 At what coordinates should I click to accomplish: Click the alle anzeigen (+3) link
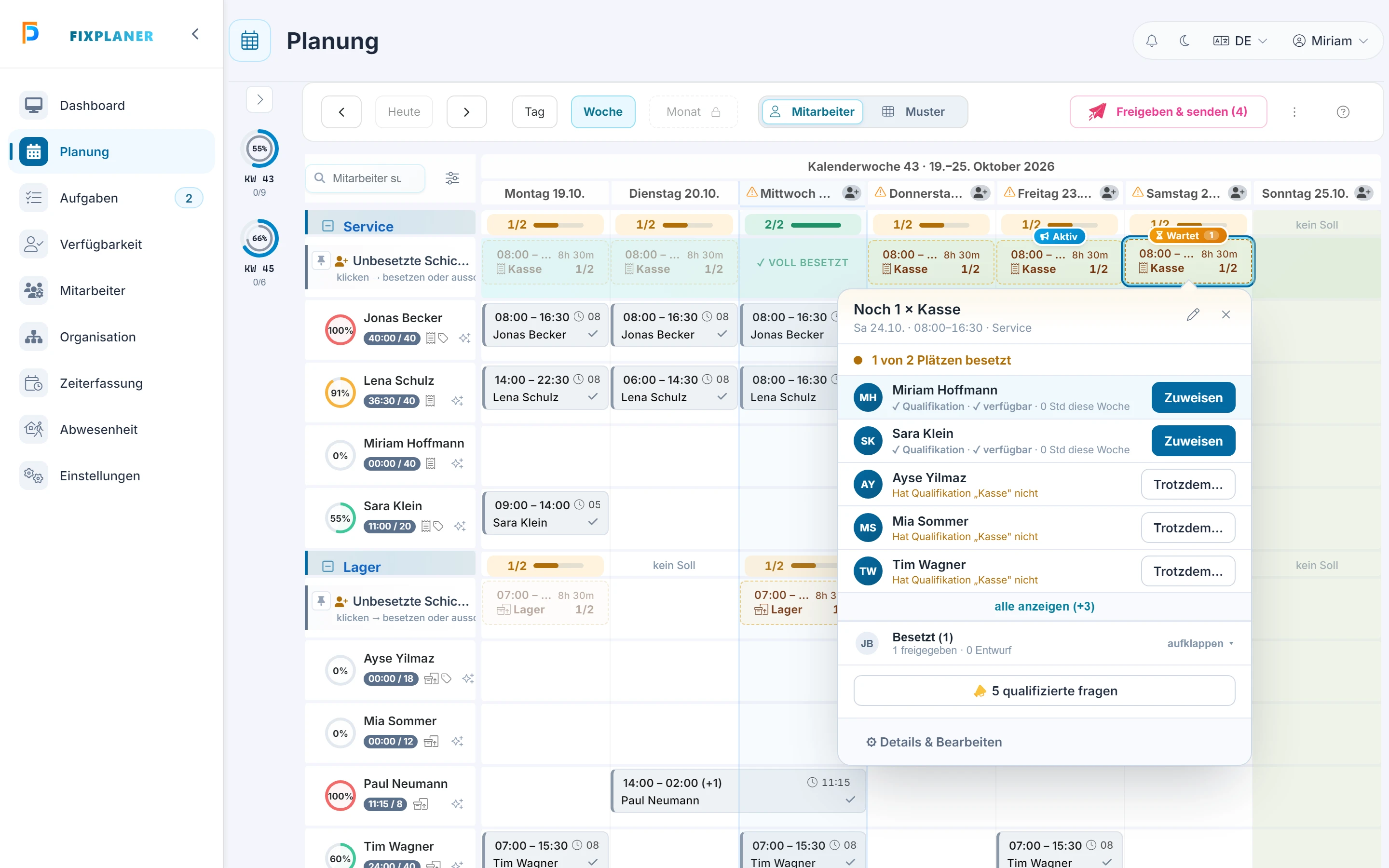(1044, 606)
